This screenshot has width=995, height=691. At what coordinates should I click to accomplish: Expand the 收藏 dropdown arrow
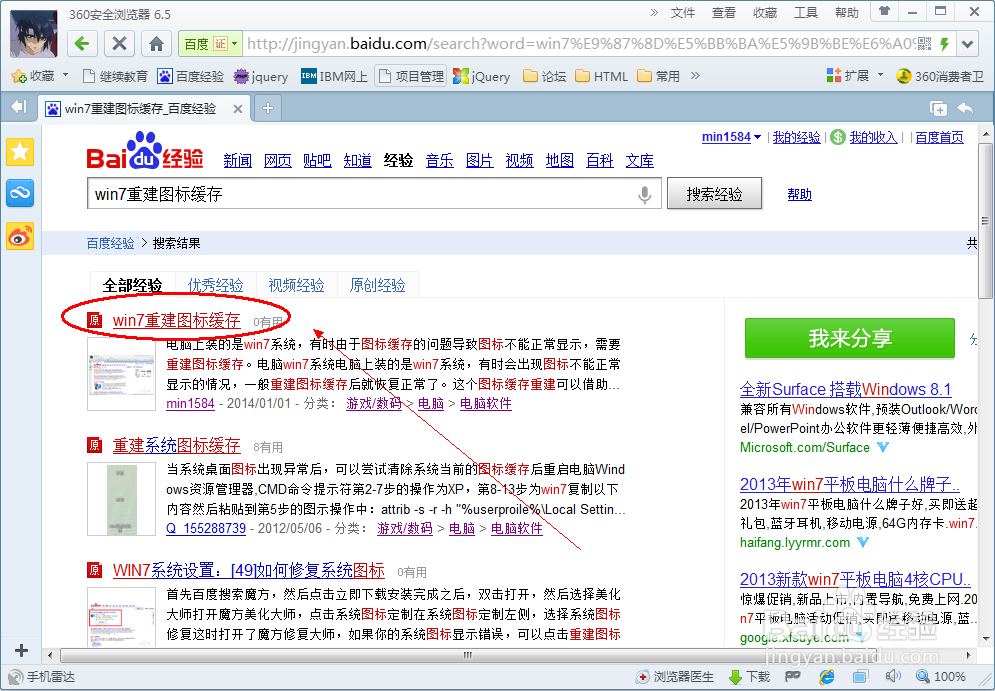[x=65, y=76]
